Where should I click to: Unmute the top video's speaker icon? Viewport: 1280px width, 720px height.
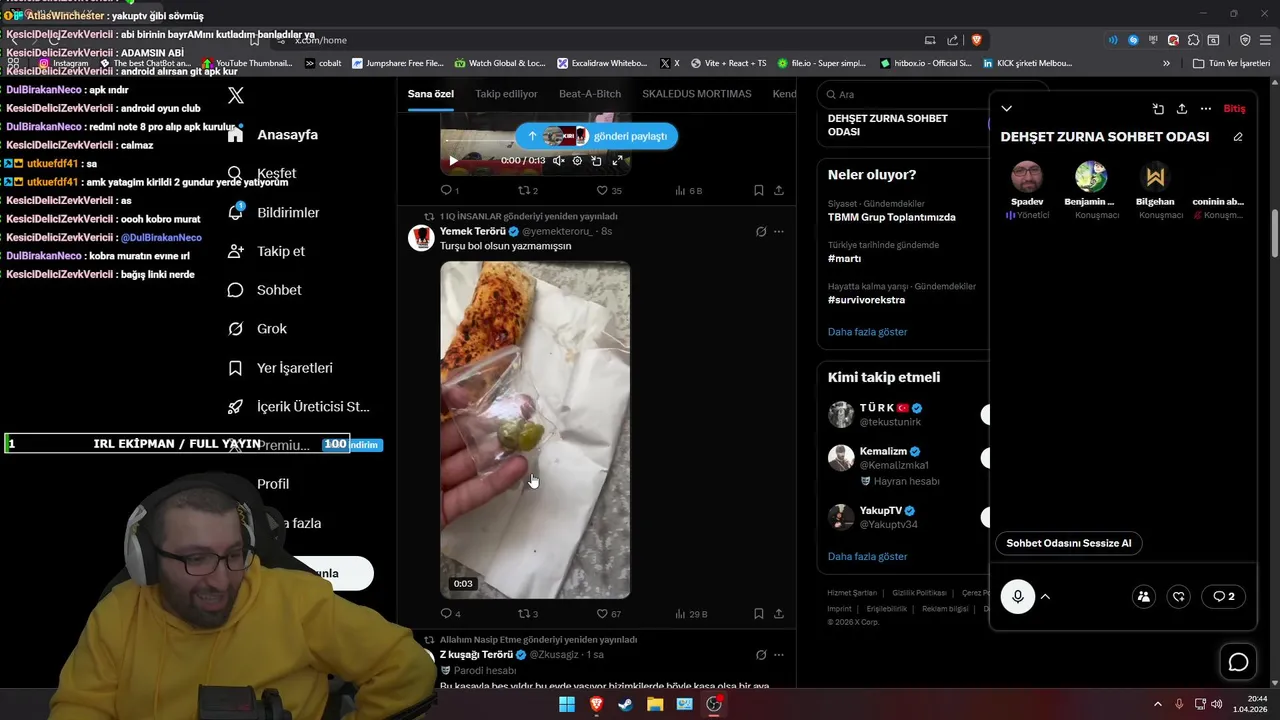(558, 160)
